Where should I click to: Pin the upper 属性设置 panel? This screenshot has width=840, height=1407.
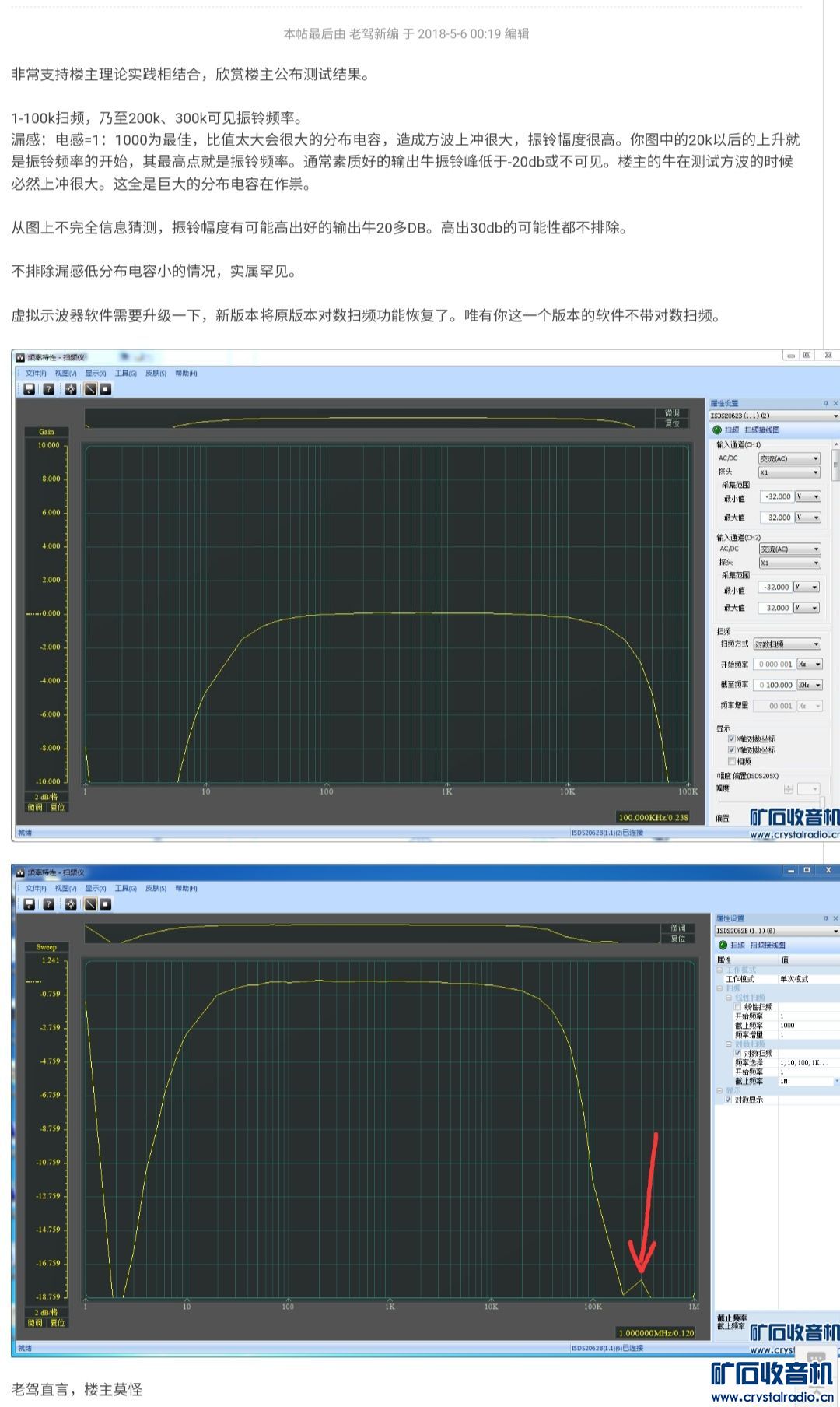(x=826, y=403)
